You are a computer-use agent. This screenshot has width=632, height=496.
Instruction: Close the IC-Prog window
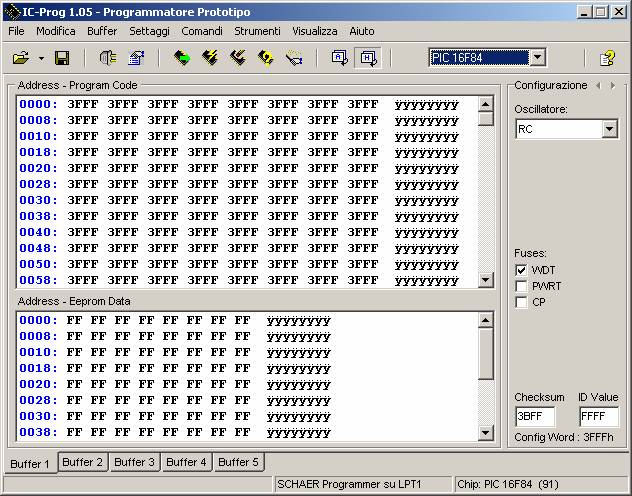pos(619,12)
